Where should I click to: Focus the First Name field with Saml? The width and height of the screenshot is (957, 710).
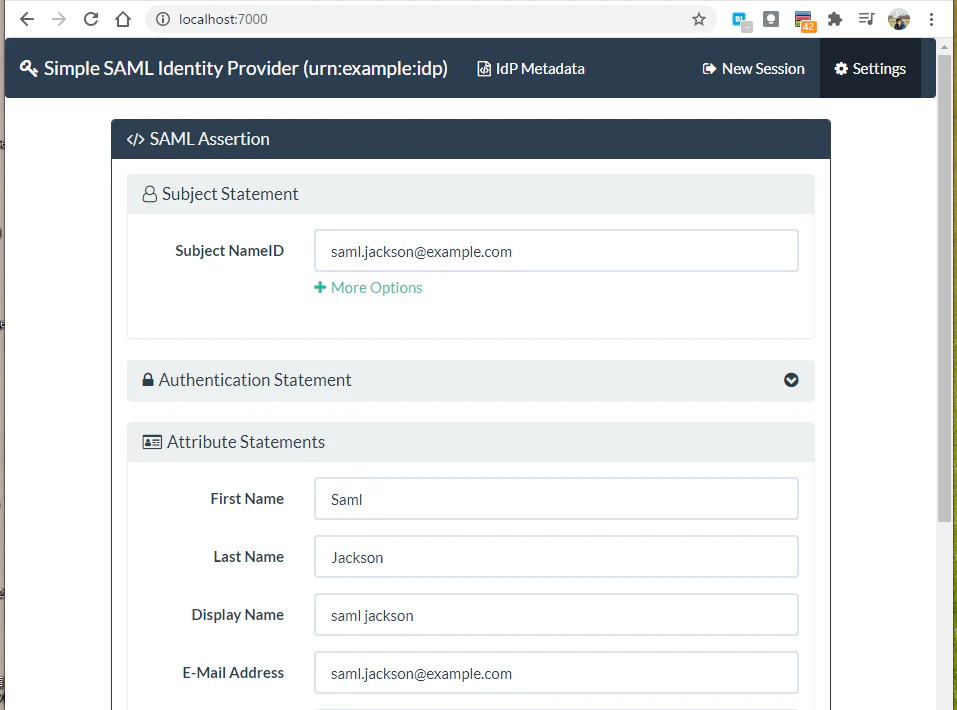(556, 499)
